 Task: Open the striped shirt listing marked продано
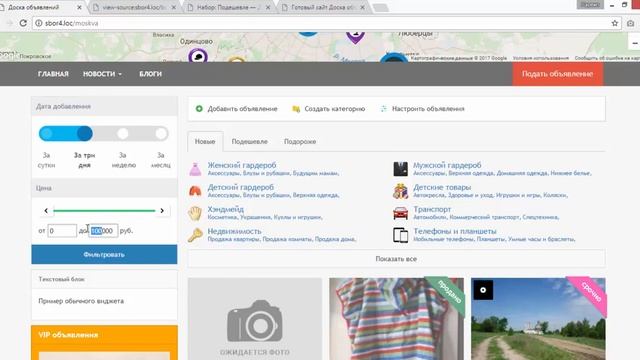(x=396, y=319)
